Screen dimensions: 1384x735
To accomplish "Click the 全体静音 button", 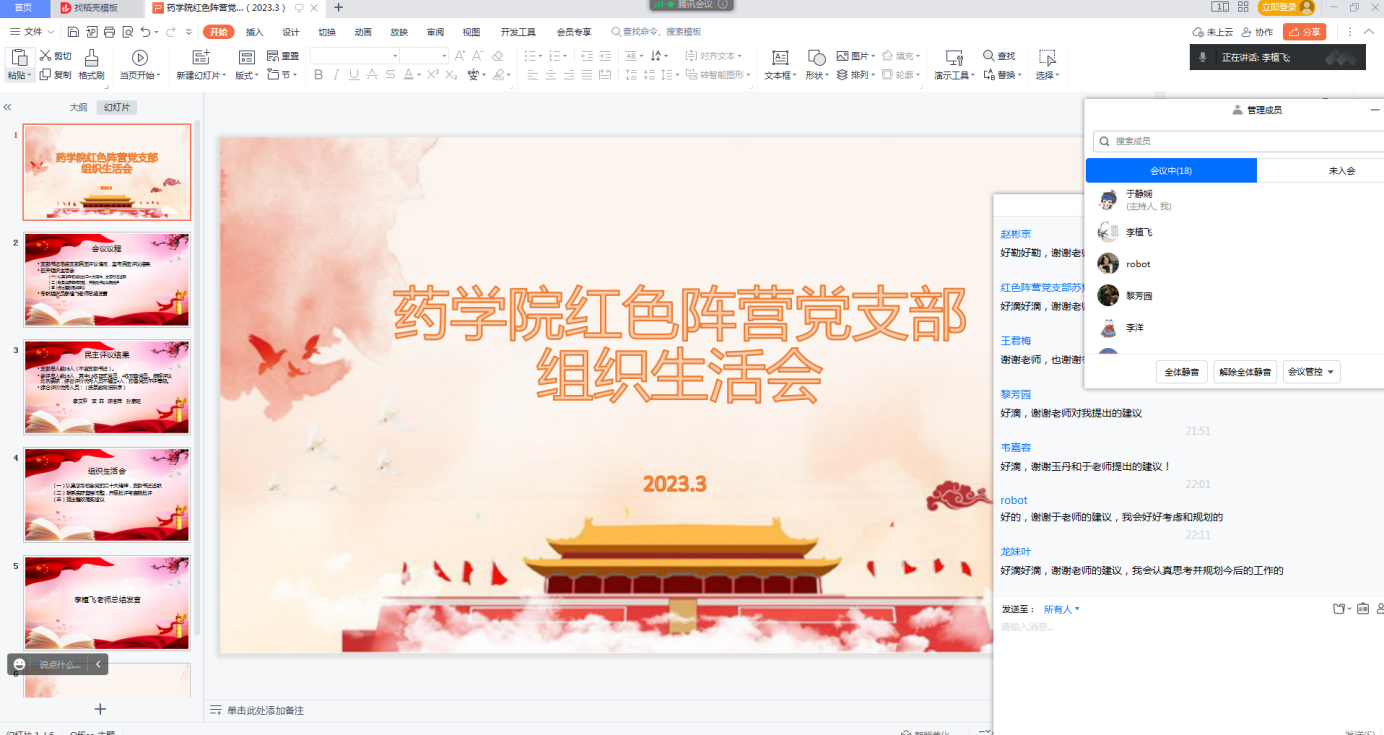I will tap(1182, 372).
